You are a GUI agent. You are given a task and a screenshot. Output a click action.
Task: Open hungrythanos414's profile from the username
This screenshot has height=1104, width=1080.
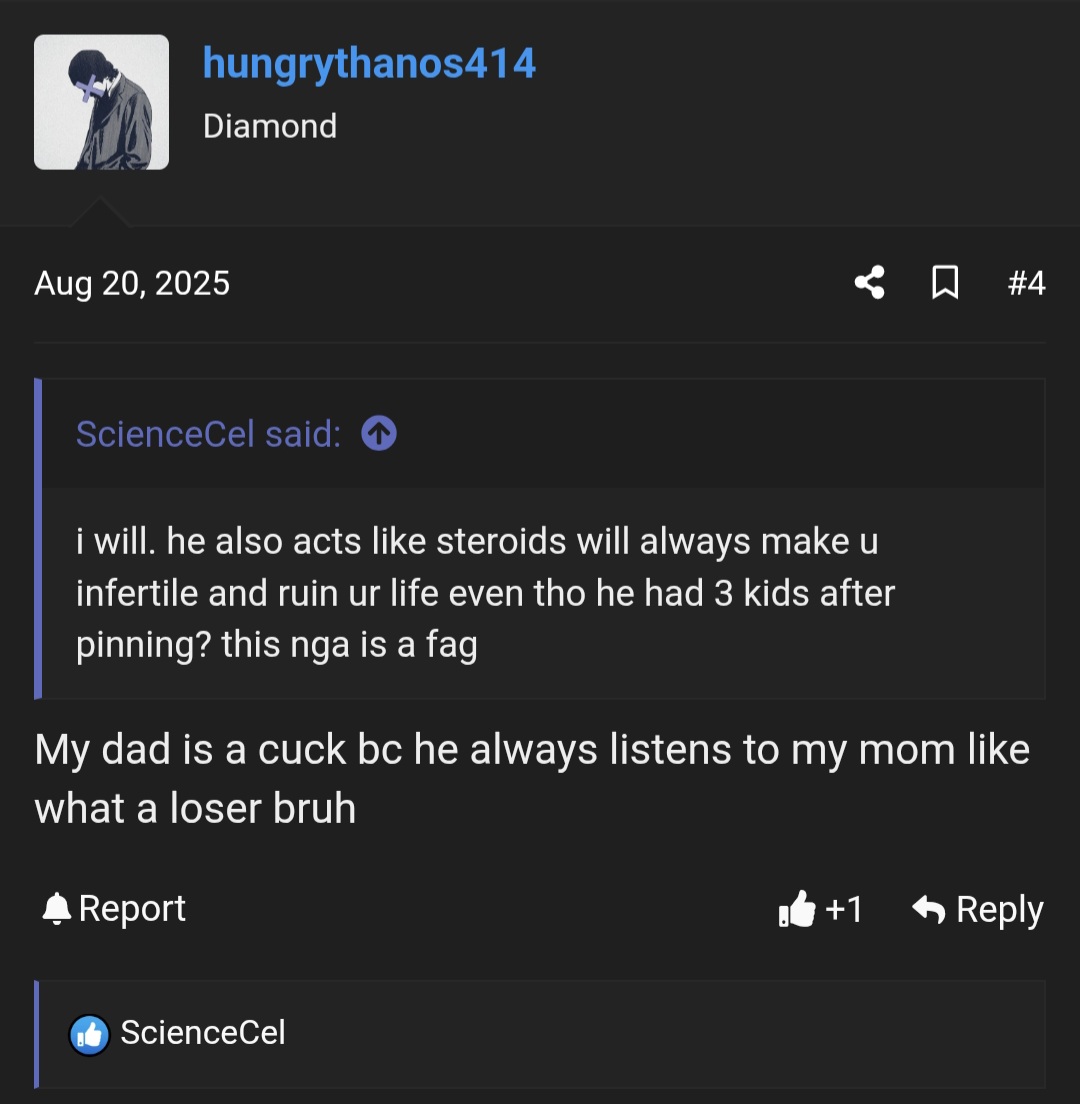click(x=369, y=64)
